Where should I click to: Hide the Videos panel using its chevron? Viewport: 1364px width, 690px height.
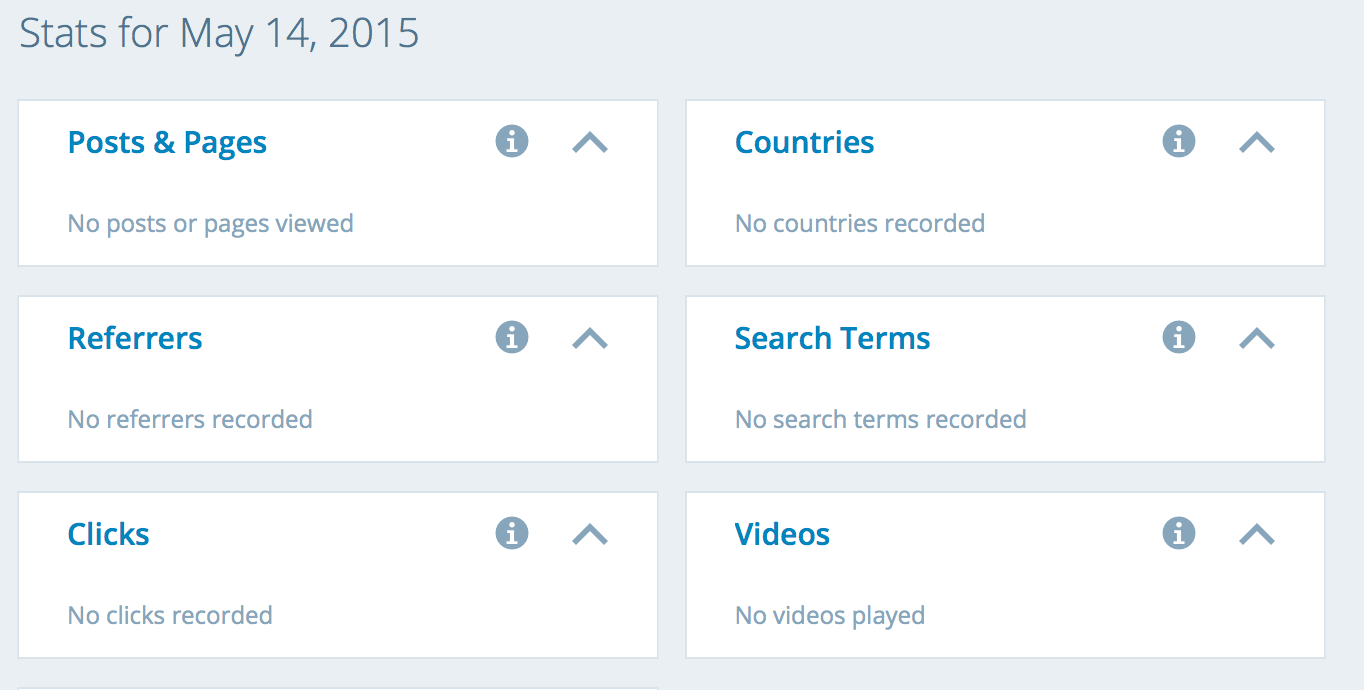click(x=1257, y=535)
